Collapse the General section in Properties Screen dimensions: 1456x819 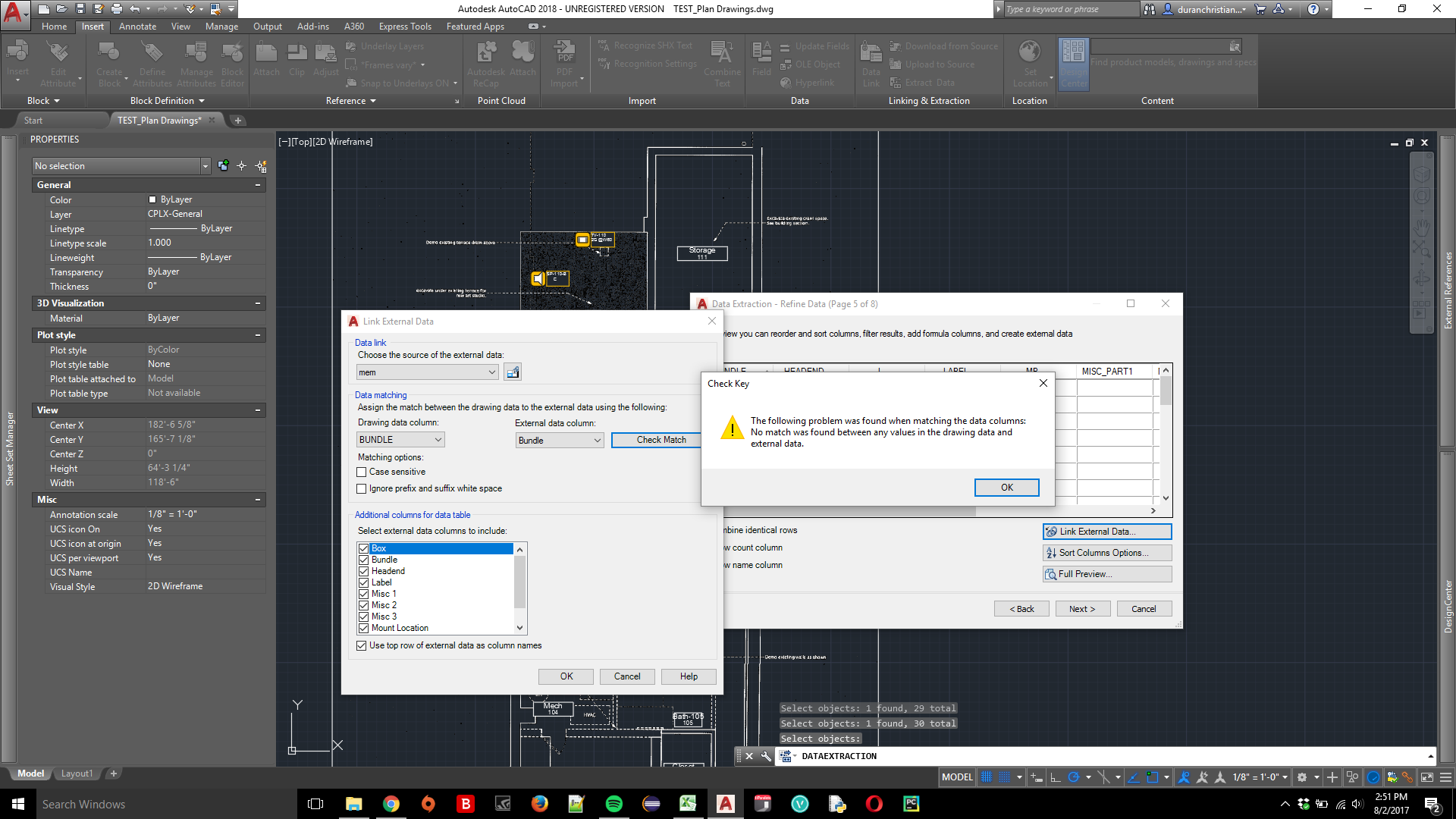258,185
